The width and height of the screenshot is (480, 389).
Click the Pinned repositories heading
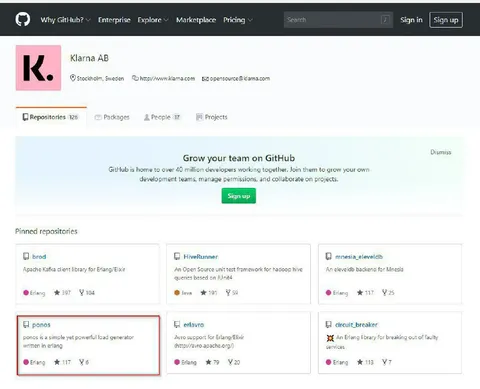tap(46, 231)
